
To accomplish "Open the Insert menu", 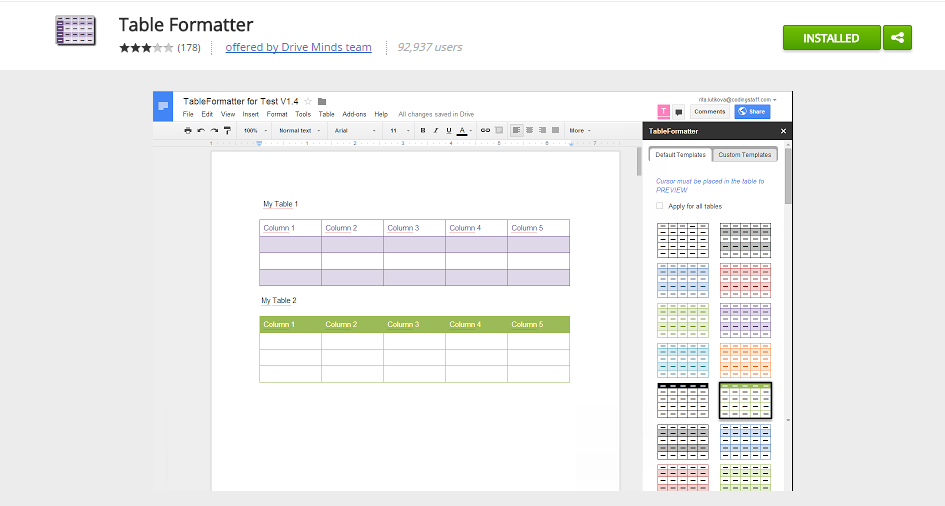I will click(x=251, y=114).
